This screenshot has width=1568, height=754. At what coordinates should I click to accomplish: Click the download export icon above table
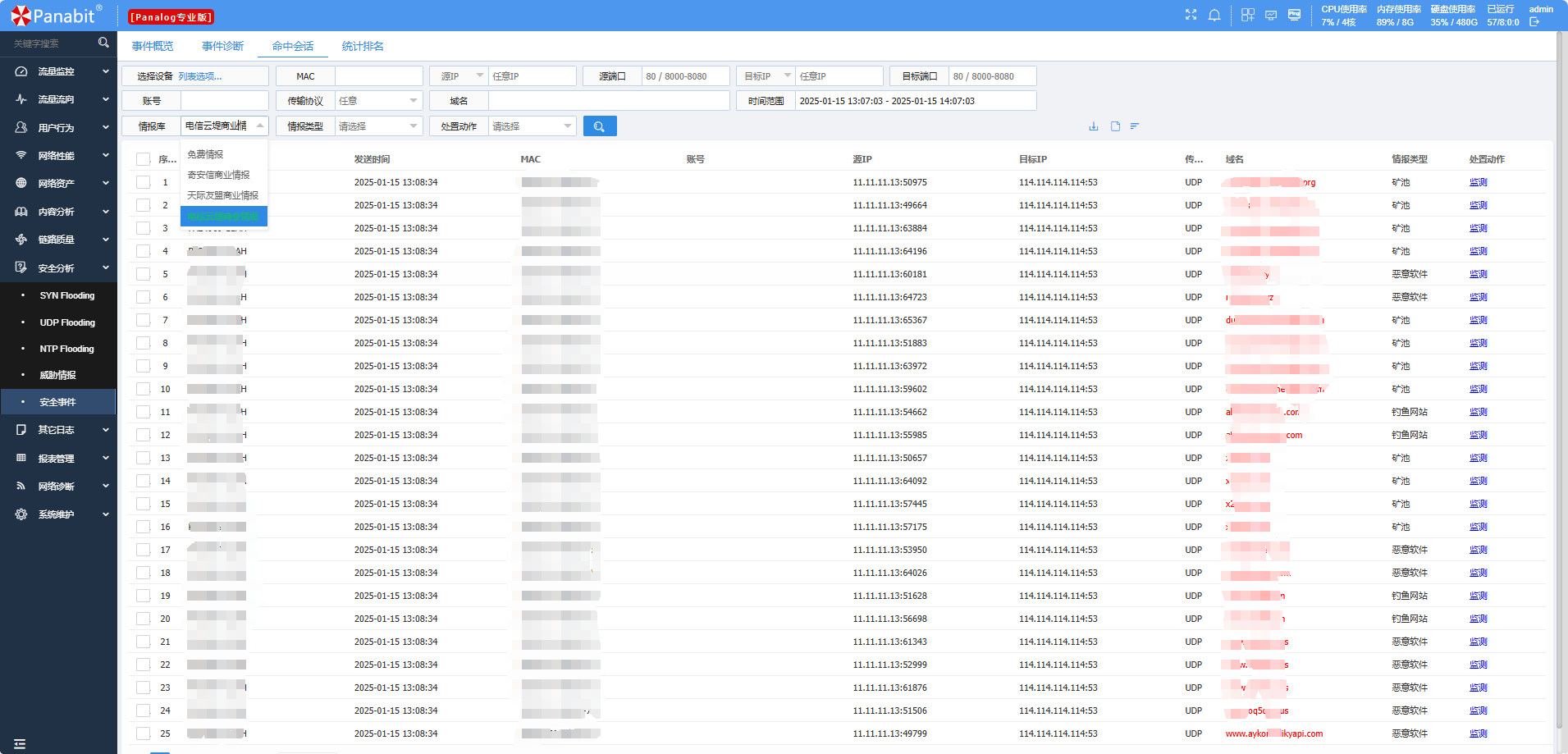(x=1093, y=126)
